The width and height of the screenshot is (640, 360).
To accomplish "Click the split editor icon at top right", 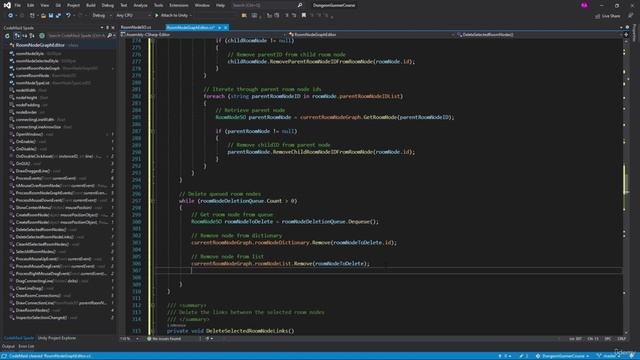I will coord(626,35).
